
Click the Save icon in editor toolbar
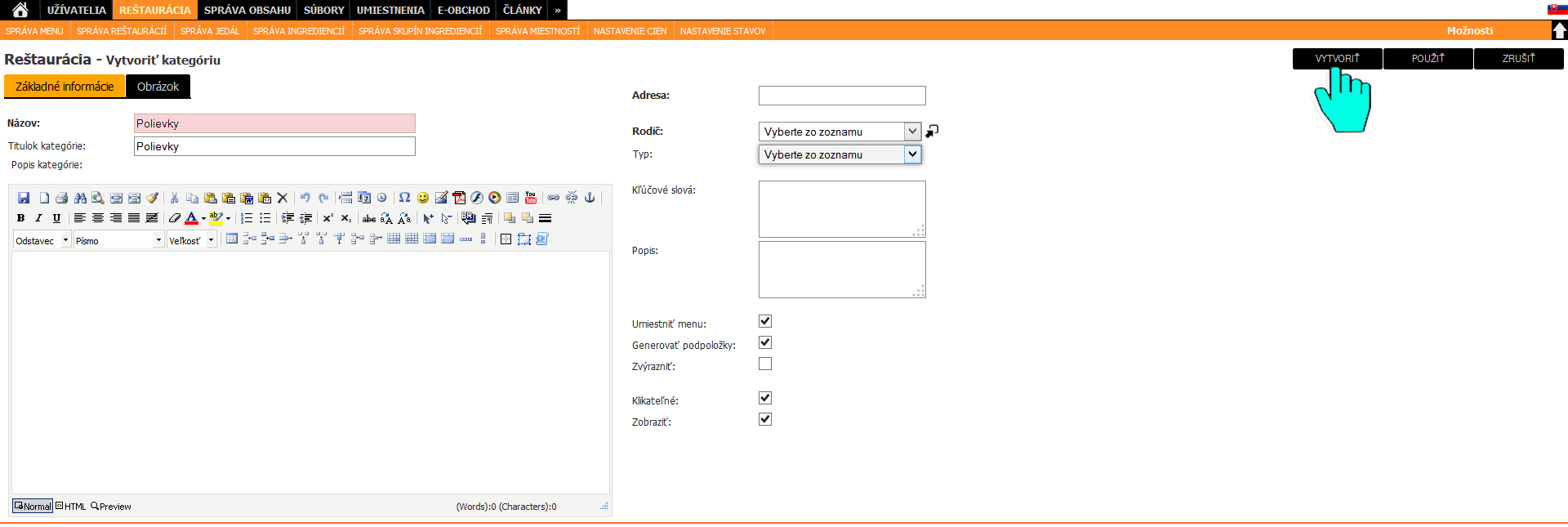pos(24,198)
